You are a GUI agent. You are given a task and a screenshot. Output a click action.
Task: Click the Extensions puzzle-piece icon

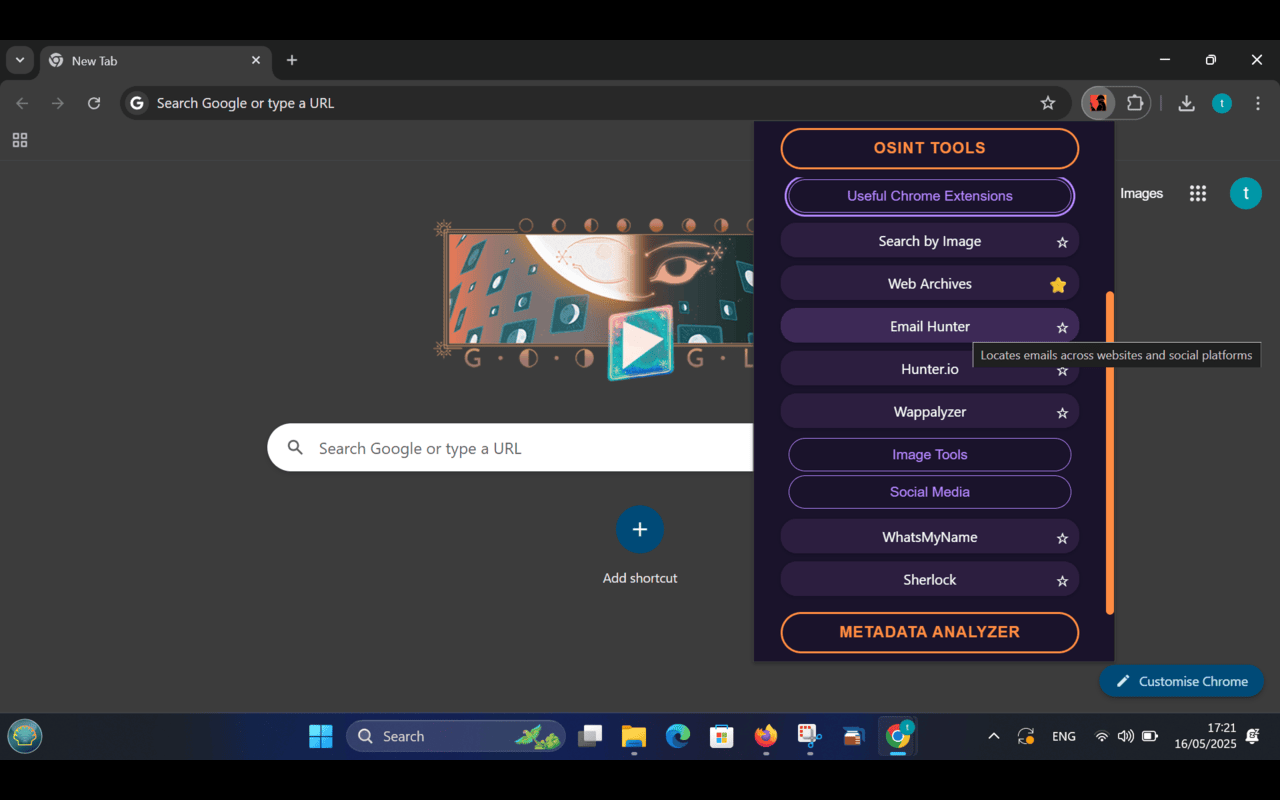pos(1135,103)
